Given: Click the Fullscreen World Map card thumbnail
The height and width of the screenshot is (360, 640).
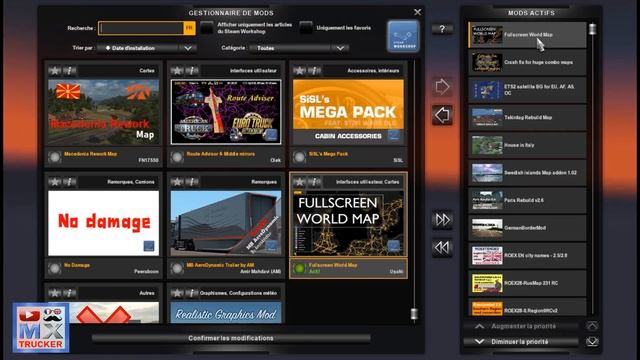Looking at the screenshot, I should [349, 223].
